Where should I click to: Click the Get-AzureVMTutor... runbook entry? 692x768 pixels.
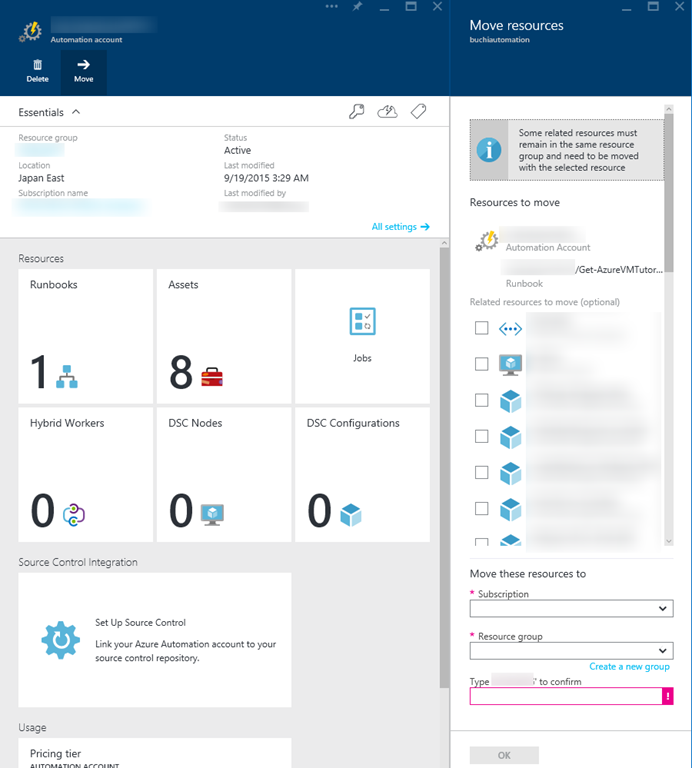582,275
